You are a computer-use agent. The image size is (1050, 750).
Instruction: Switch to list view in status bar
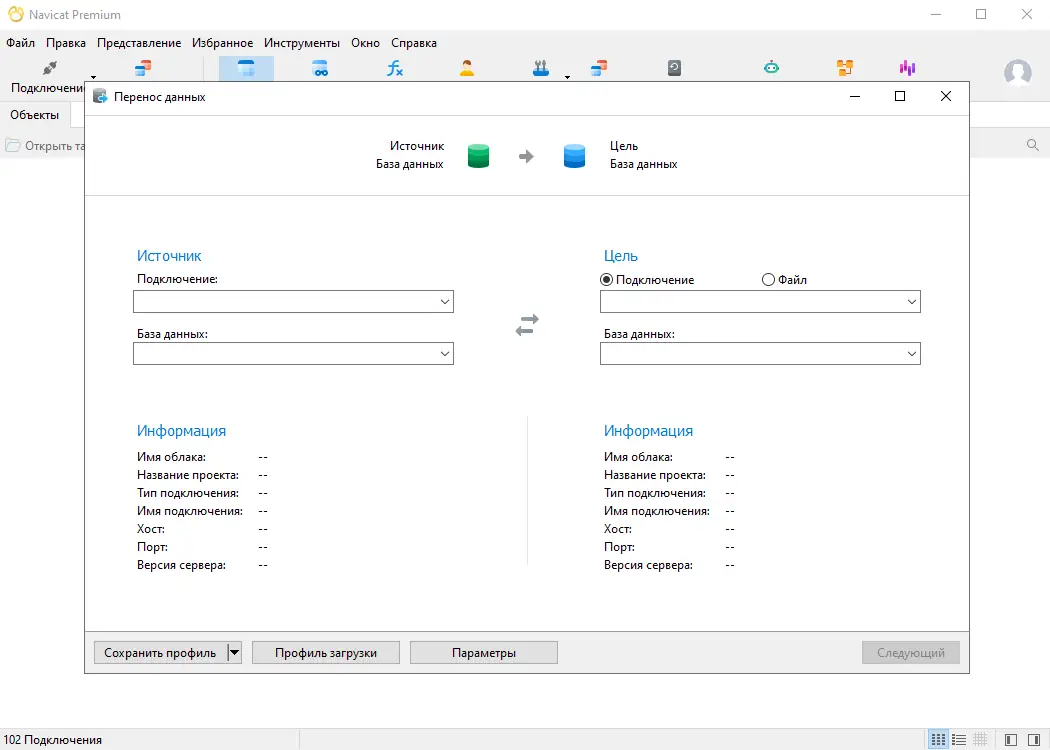(x=959, y=740)
